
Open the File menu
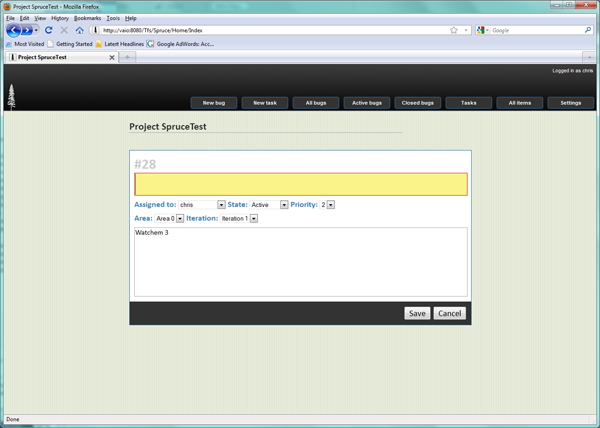tap(10, 18)
